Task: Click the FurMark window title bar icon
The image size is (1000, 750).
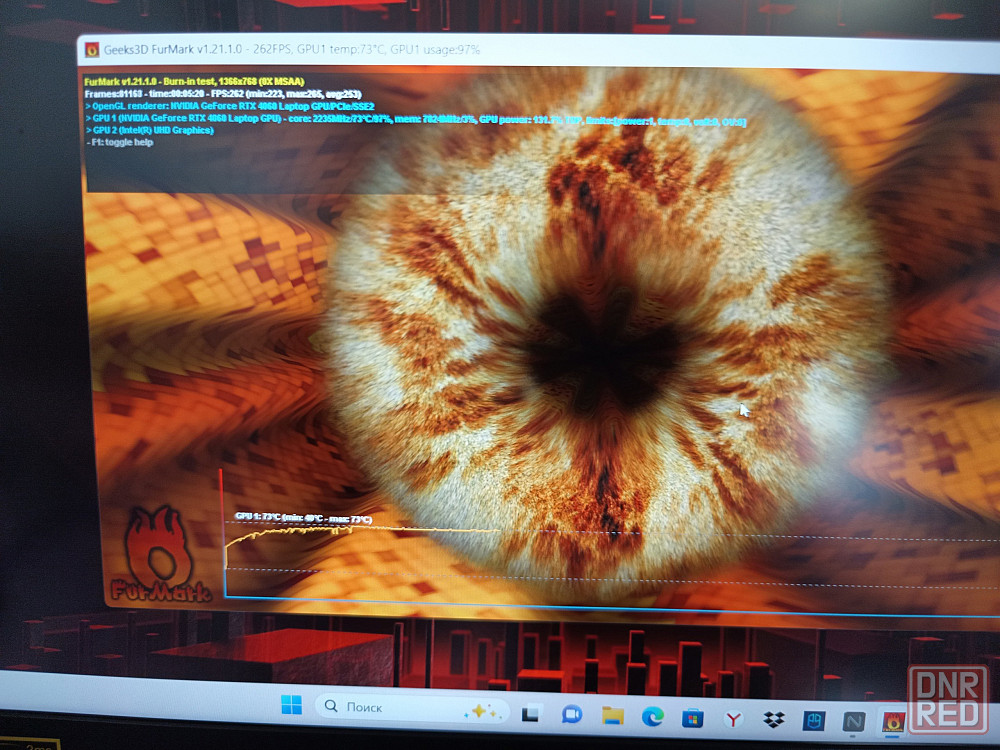Action: pos(92,50)
